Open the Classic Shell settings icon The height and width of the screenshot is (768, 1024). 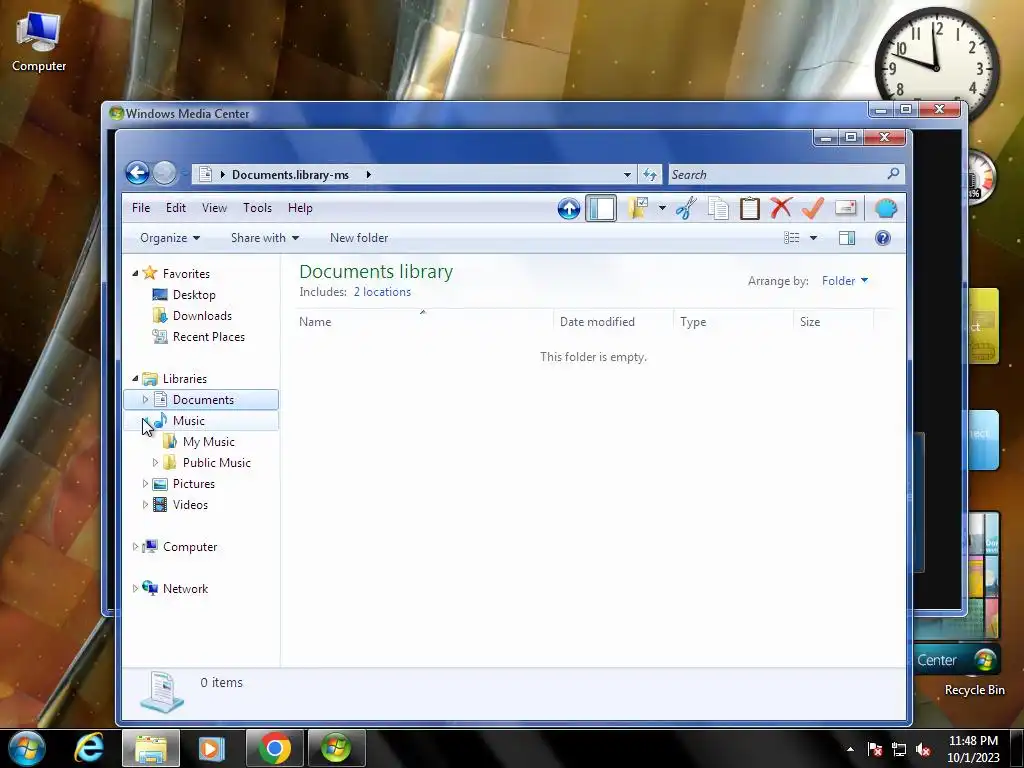tap(886, 208)
